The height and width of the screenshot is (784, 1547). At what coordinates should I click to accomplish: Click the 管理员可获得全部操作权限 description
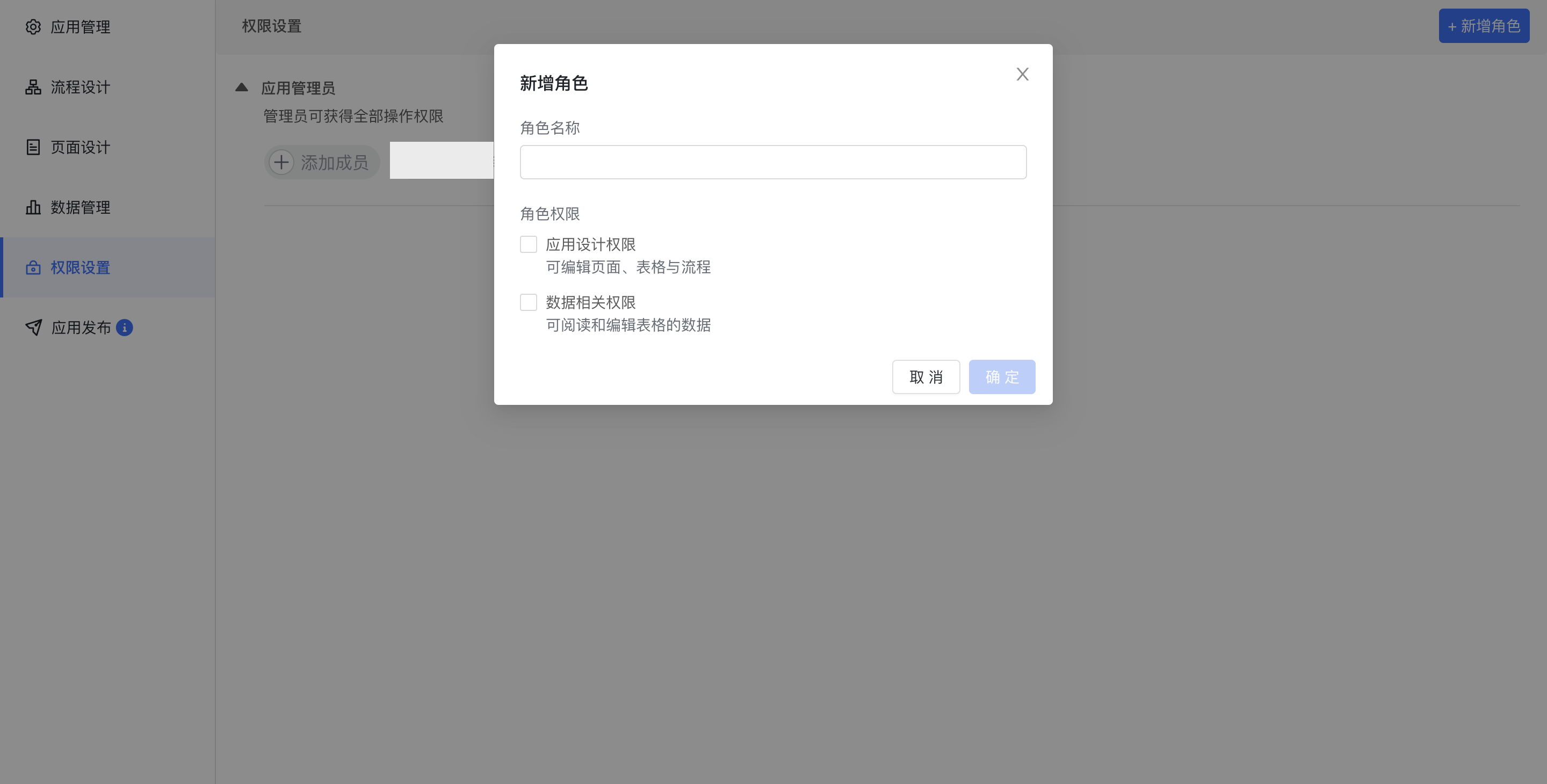click(353, 116)
